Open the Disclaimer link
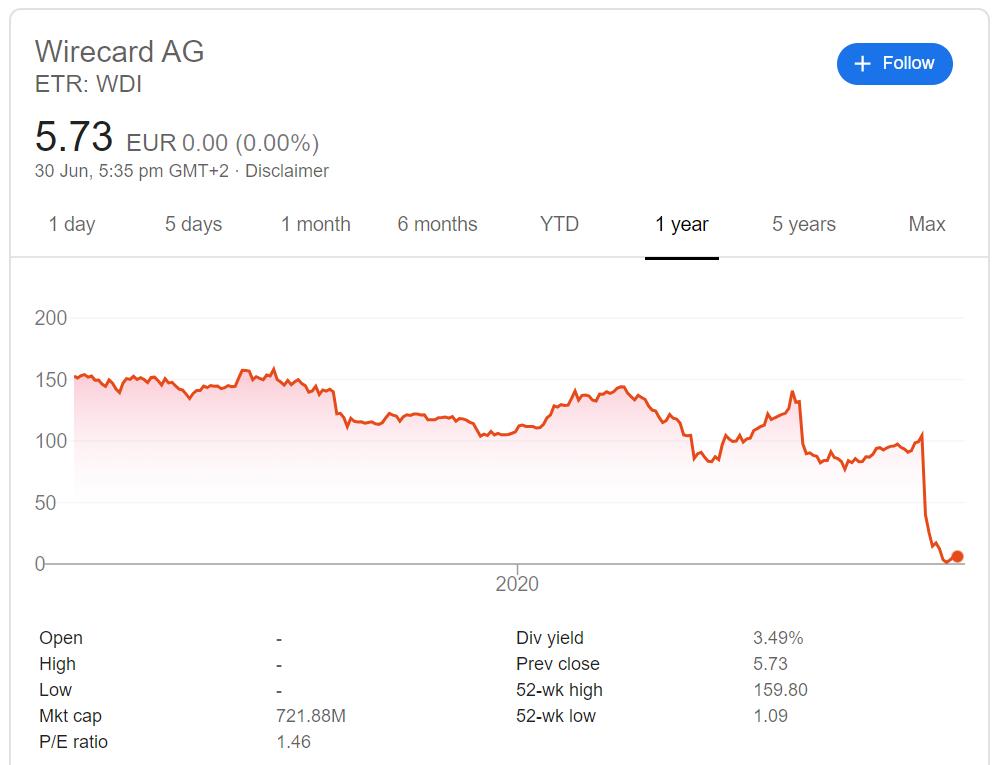The width and height of the screenshot is (998, 765). click(288, 171)
